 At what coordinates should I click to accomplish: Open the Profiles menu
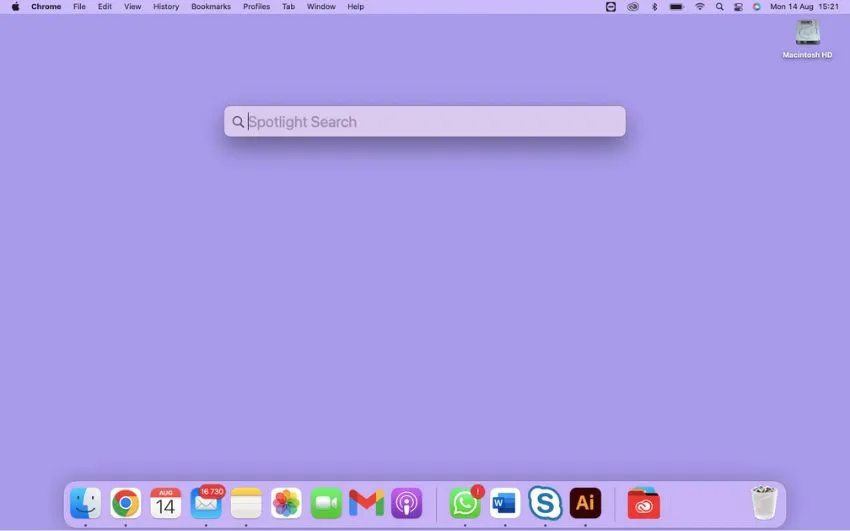256,7
